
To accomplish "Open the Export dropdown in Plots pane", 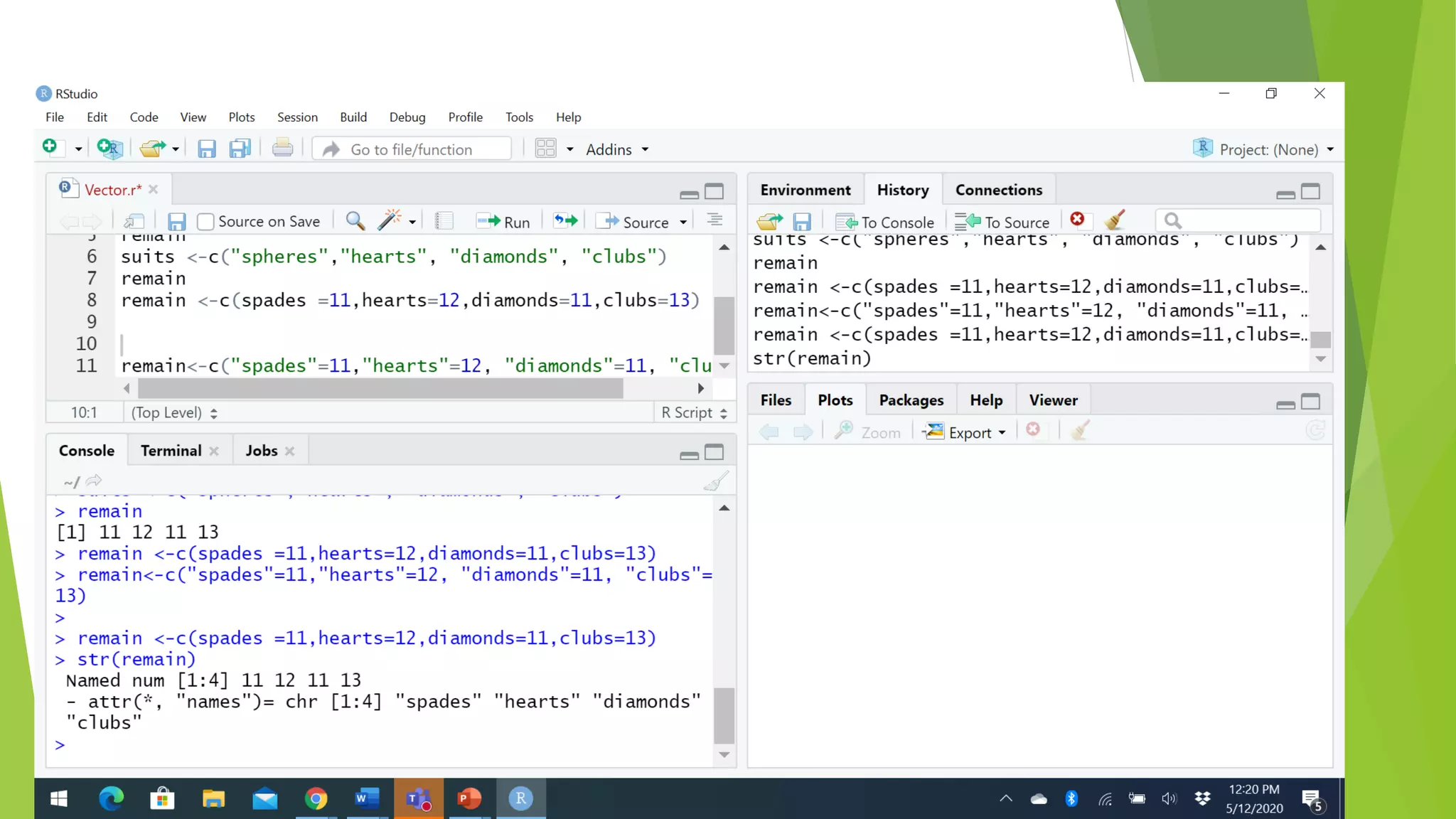I will [965, 432].
